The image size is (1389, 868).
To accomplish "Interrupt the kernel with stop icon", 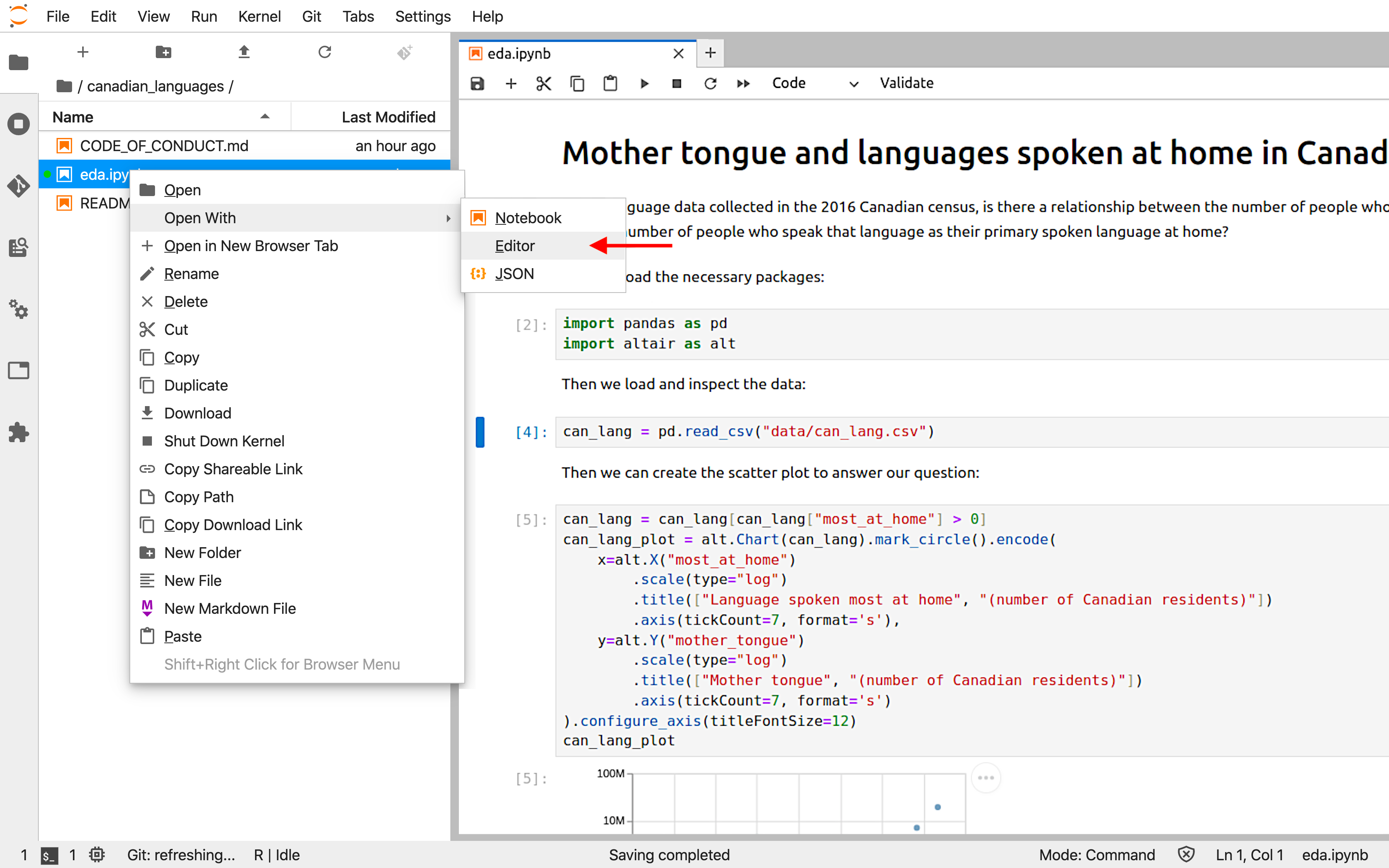I will pos(677,84).
